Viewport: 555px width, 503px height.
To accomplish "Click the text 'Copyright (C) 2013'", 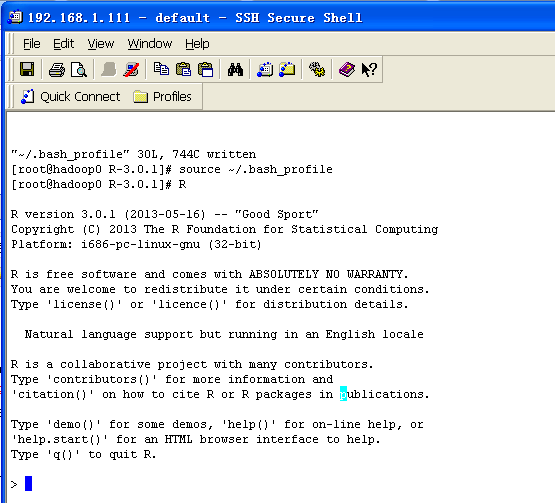I will point(74,229).
